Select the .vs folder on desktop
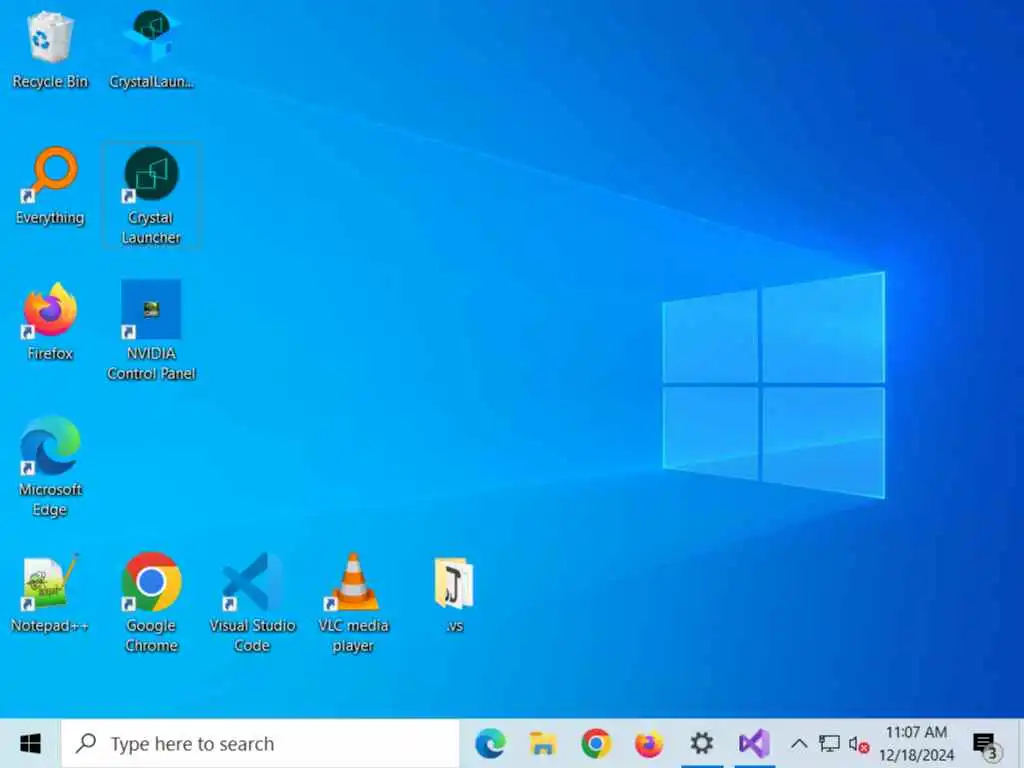Screen dimensions: 1024x768 point(455,594)
